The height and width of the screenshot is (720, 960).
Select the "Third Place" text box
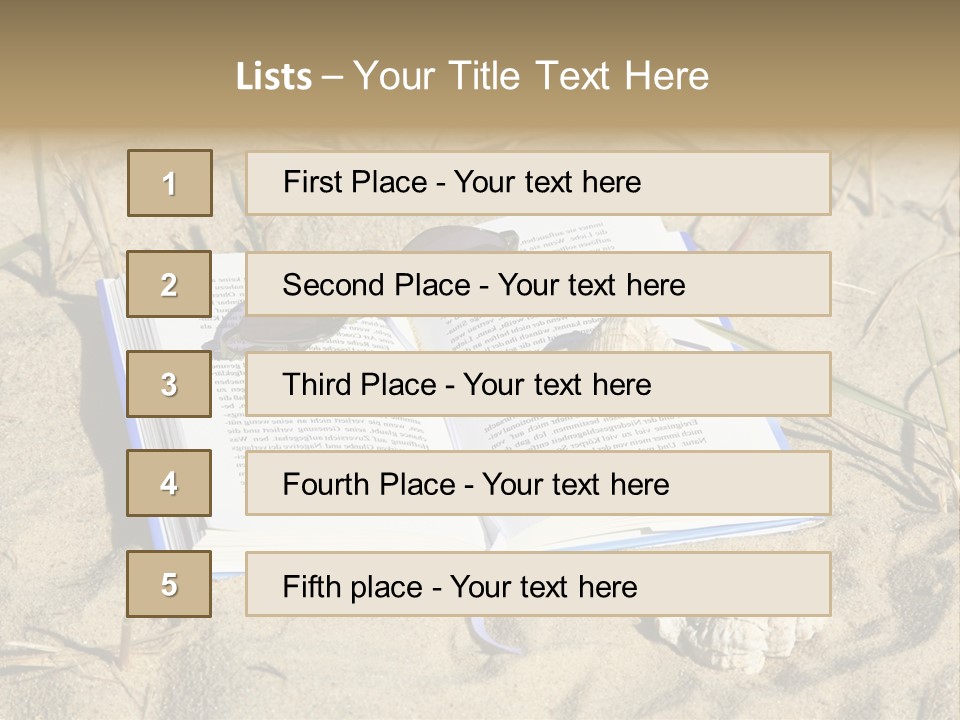tap(538, 384)
